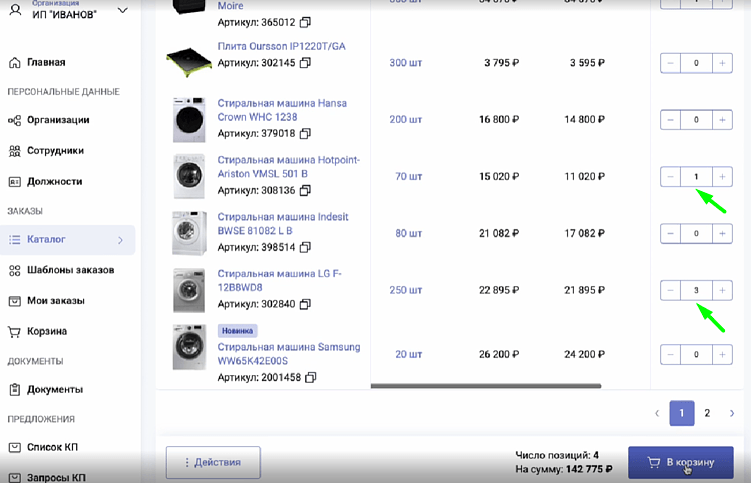Increase quantity for Плита Oursson IP1220T/GA

pyautogui.click(x=722, y=63)
